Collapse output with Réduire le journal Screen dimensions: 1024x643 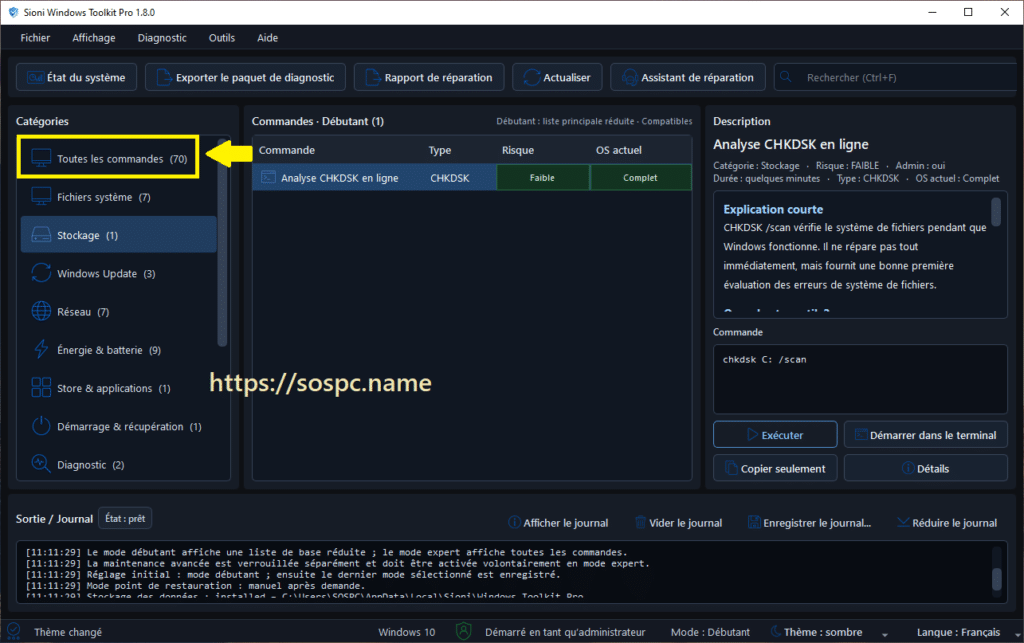click(x=947, y=522)
